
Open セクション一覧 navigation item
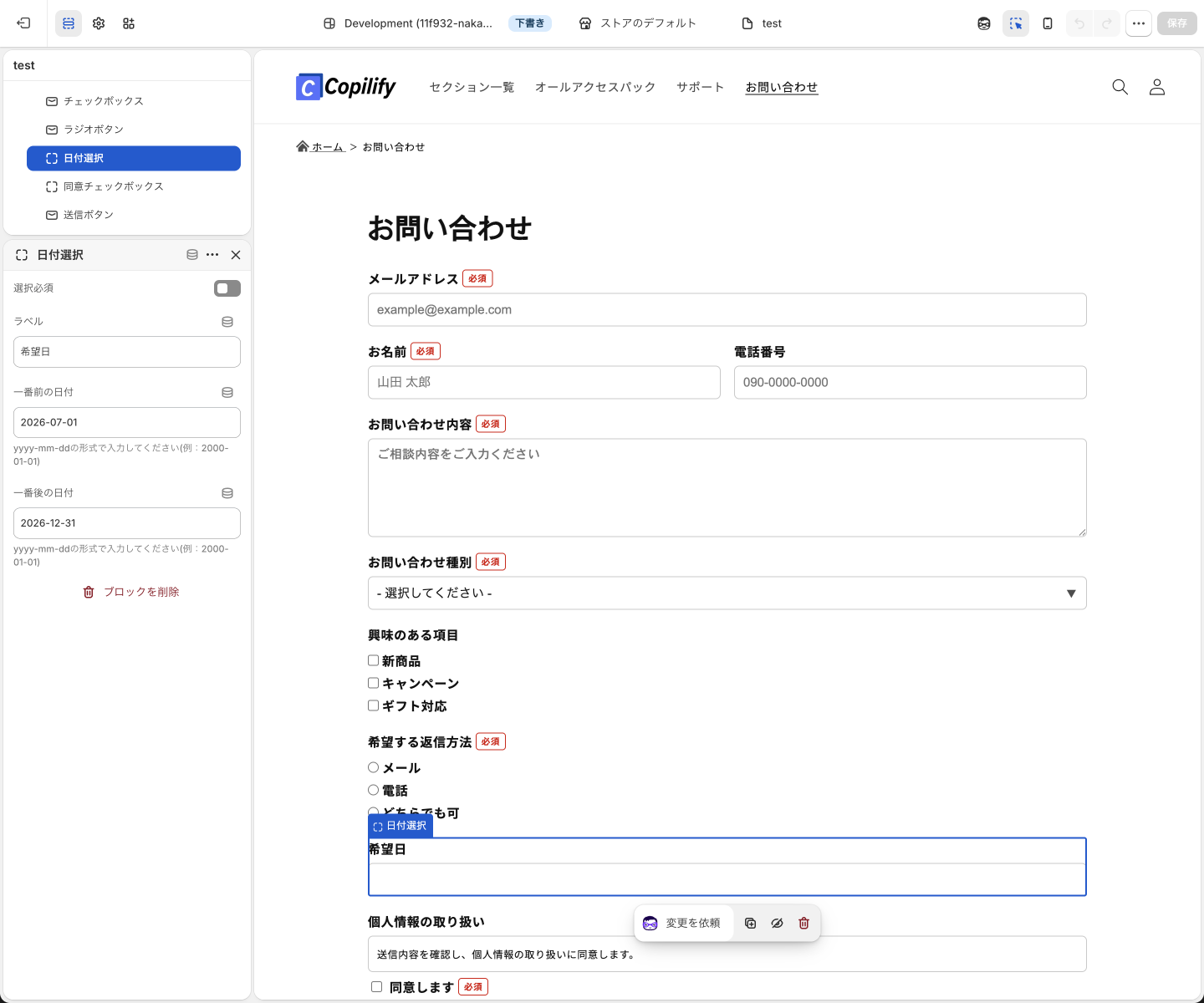click(472, 87)
